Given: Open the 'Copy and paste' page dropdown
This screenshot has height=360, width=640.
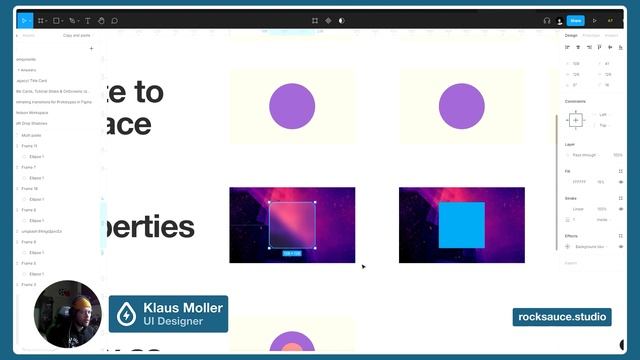Looking at the screenshot, I should point(77,36).
